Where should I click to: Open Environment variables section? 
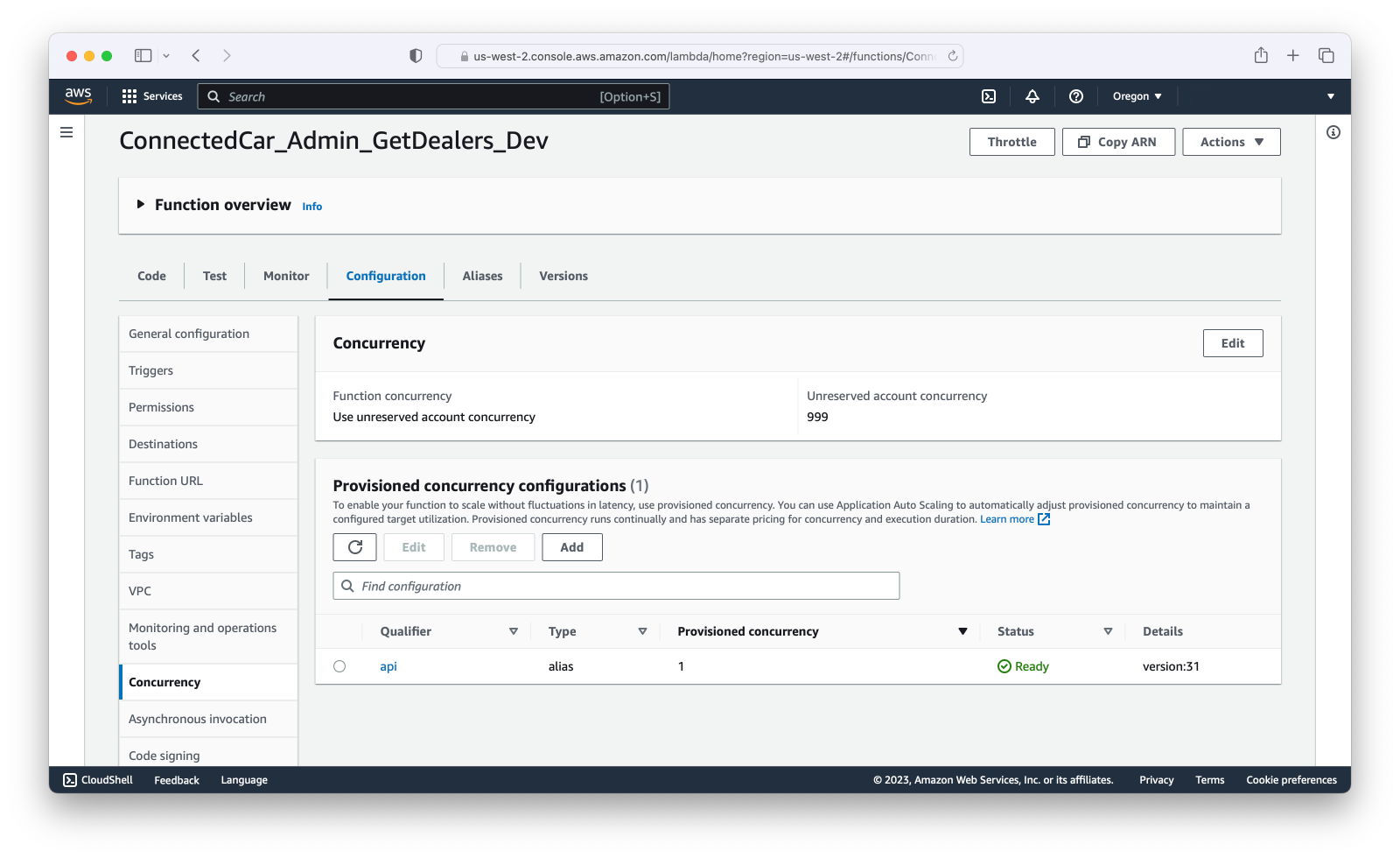coord(208,517)
